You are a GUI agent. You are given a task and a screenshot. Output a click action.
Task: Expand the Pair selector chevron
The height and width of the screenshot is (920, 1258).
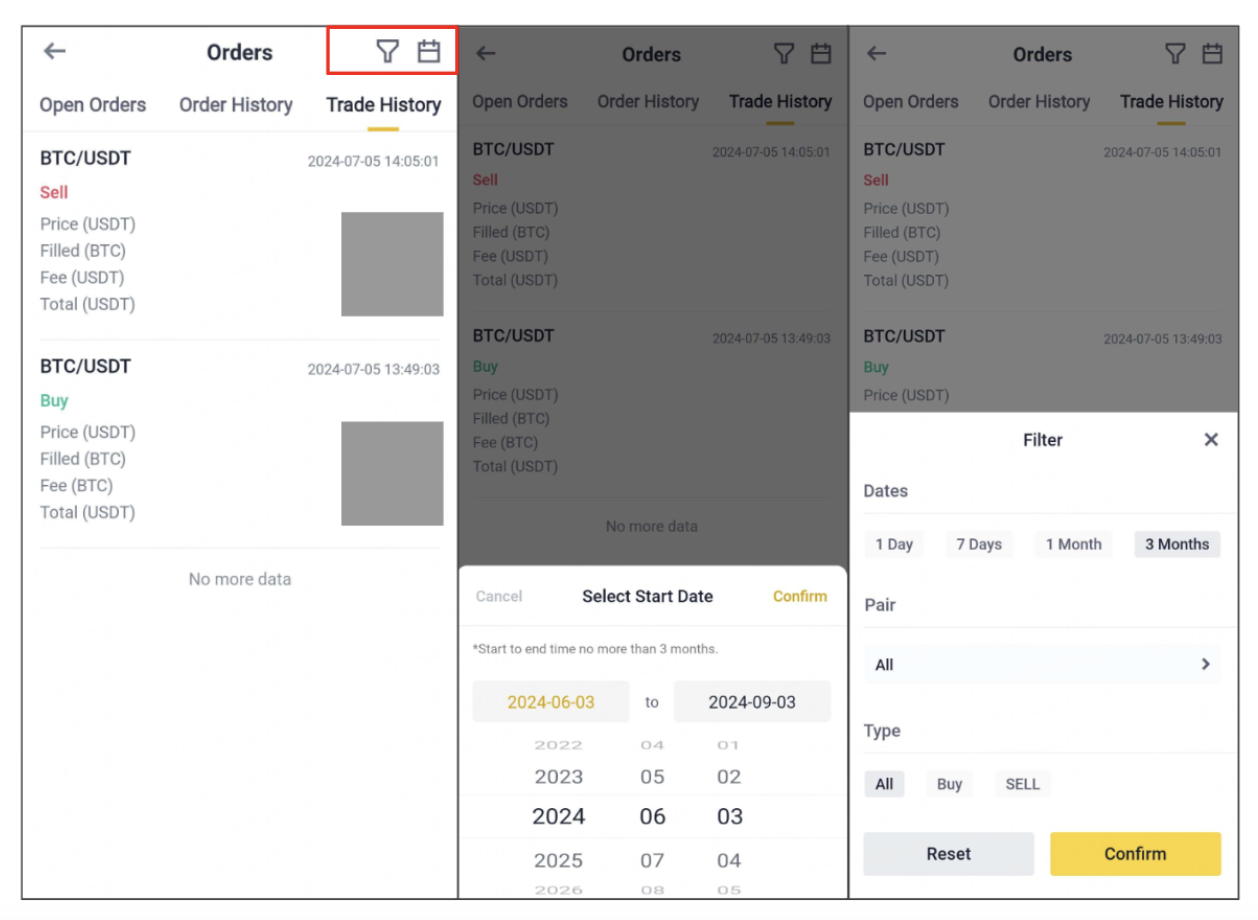pos(1205,664)
